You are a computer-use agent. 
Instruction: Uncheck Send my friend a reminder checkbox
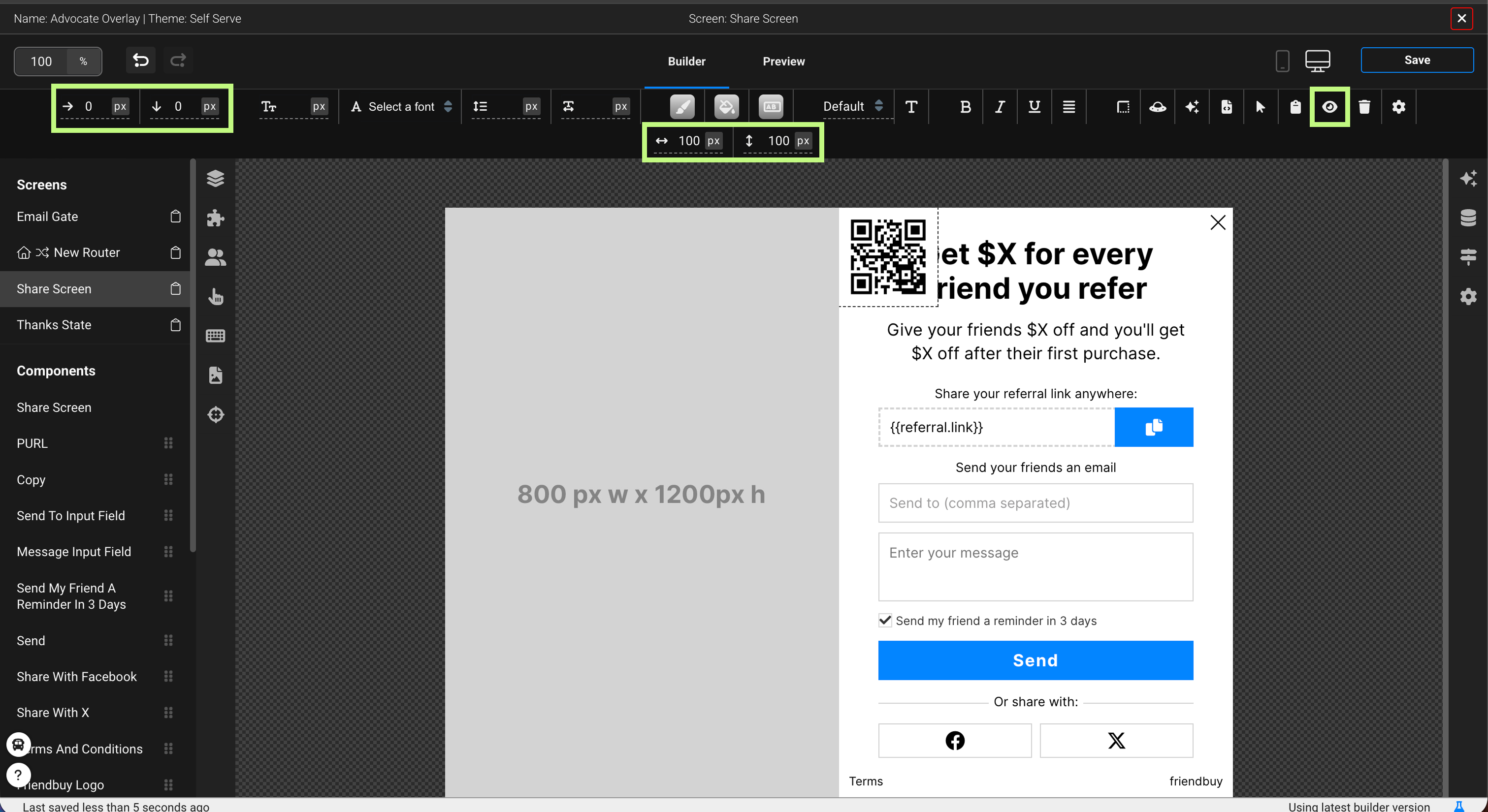(884, 620)
